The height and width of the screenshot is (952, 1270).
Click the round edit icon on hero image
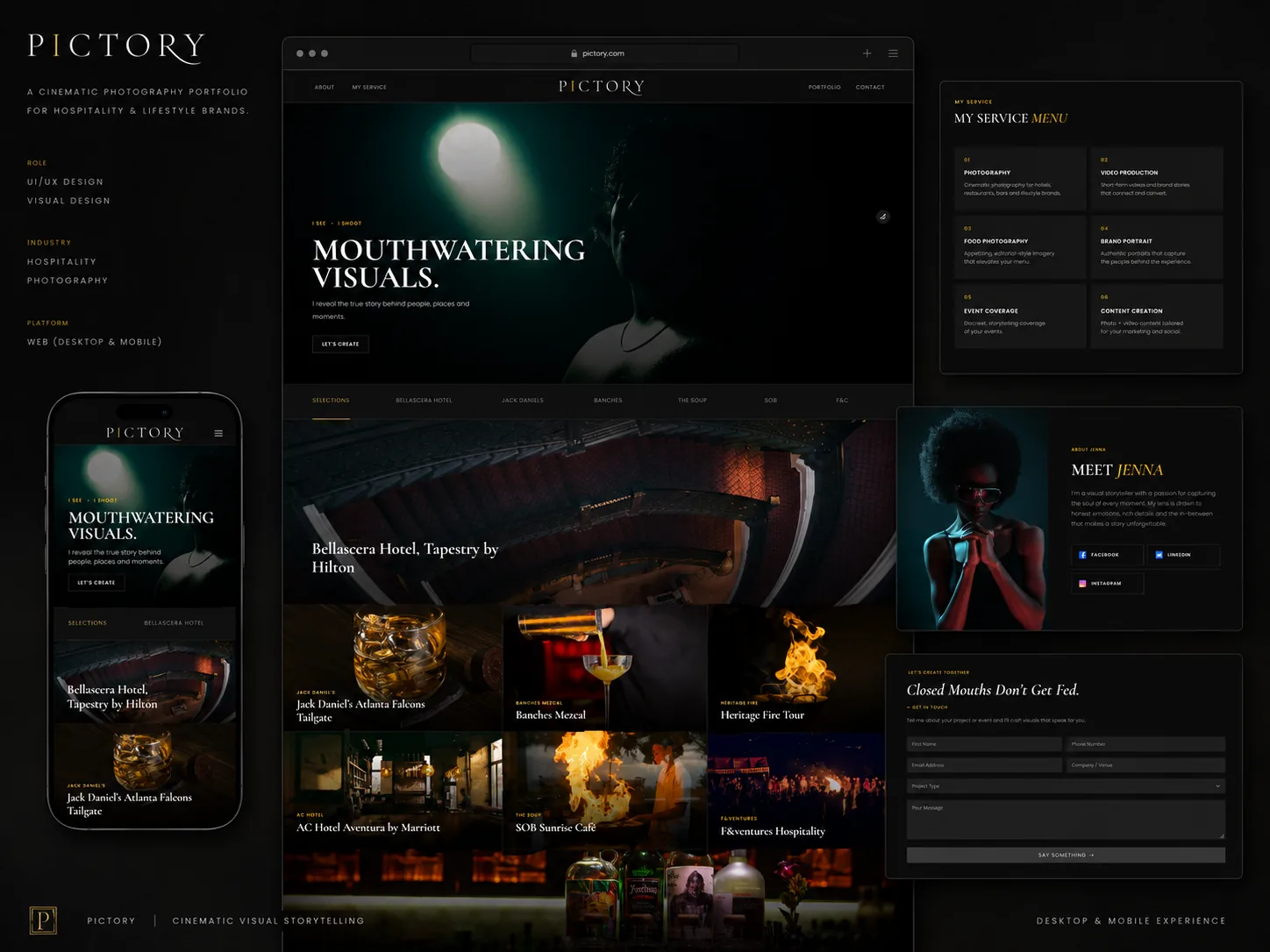(883, 217)
